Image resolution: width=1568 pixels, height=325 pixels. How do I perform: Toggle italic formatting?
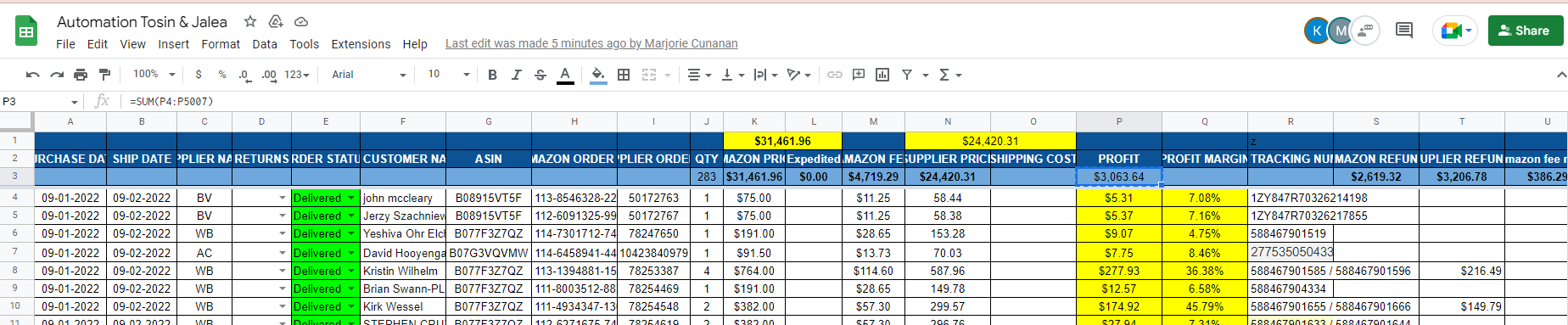click(x=516, y=75)
